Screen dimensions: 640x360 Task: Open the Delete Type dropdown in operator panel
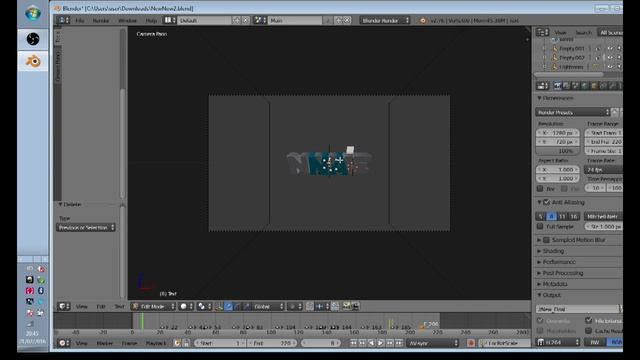pos(86,227)
